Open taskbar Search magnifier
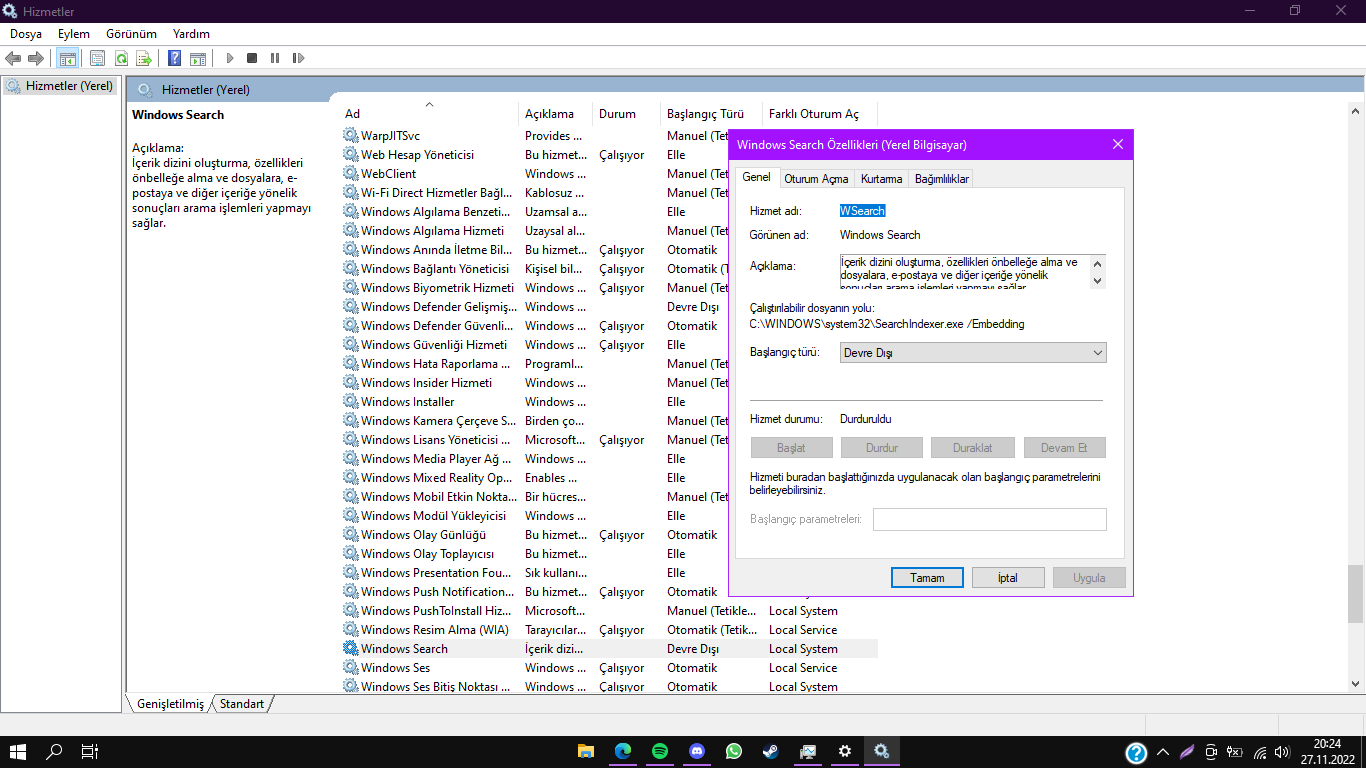The height and width of the screenshot is (768, 1366). [x=55, y=751]
